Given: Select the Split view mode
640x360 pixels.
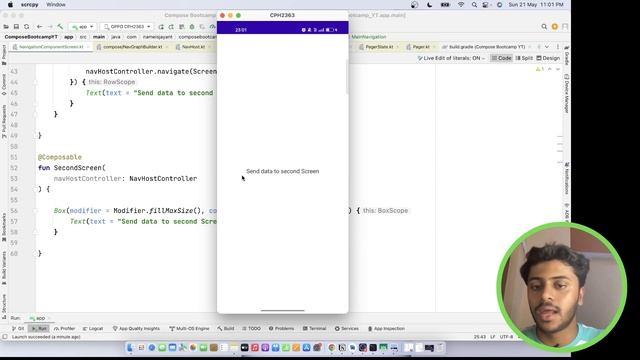Looking at the screenshot, I should (524, 58).
